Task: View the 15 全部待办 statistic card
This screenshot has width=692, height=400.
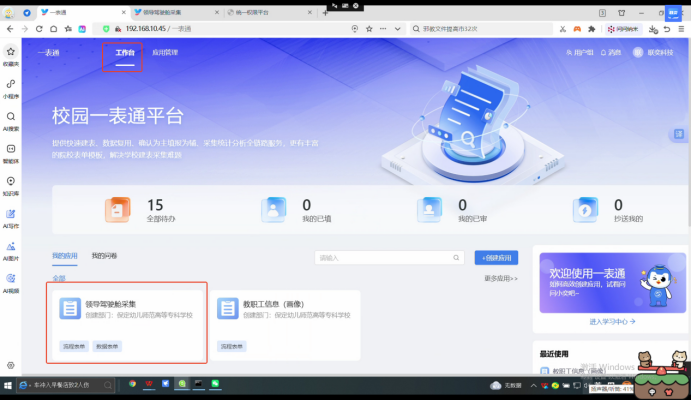Action: click(x=140, y=210)
